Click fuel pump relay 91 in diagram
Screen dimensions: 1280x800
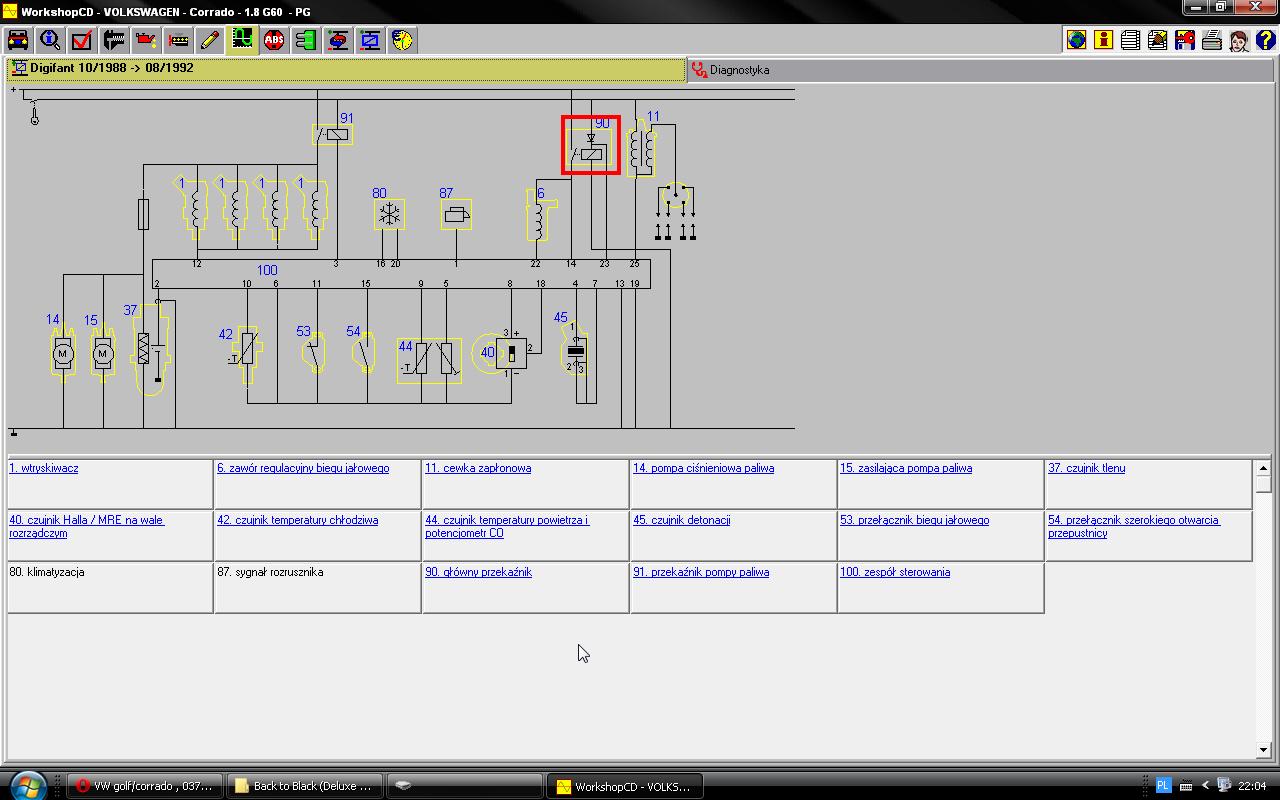coord(333,134)
